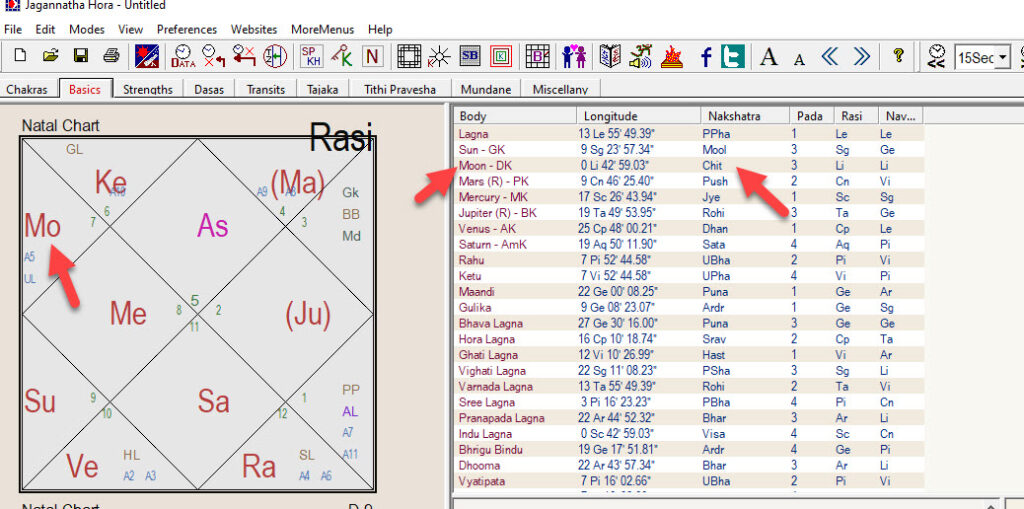Click the printer icon

point(111,57)
